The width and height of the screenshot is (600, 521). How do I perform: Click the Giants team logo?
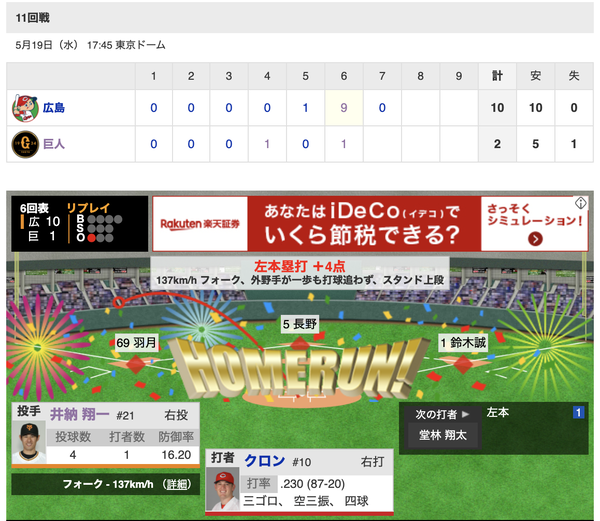coord(25,144)
